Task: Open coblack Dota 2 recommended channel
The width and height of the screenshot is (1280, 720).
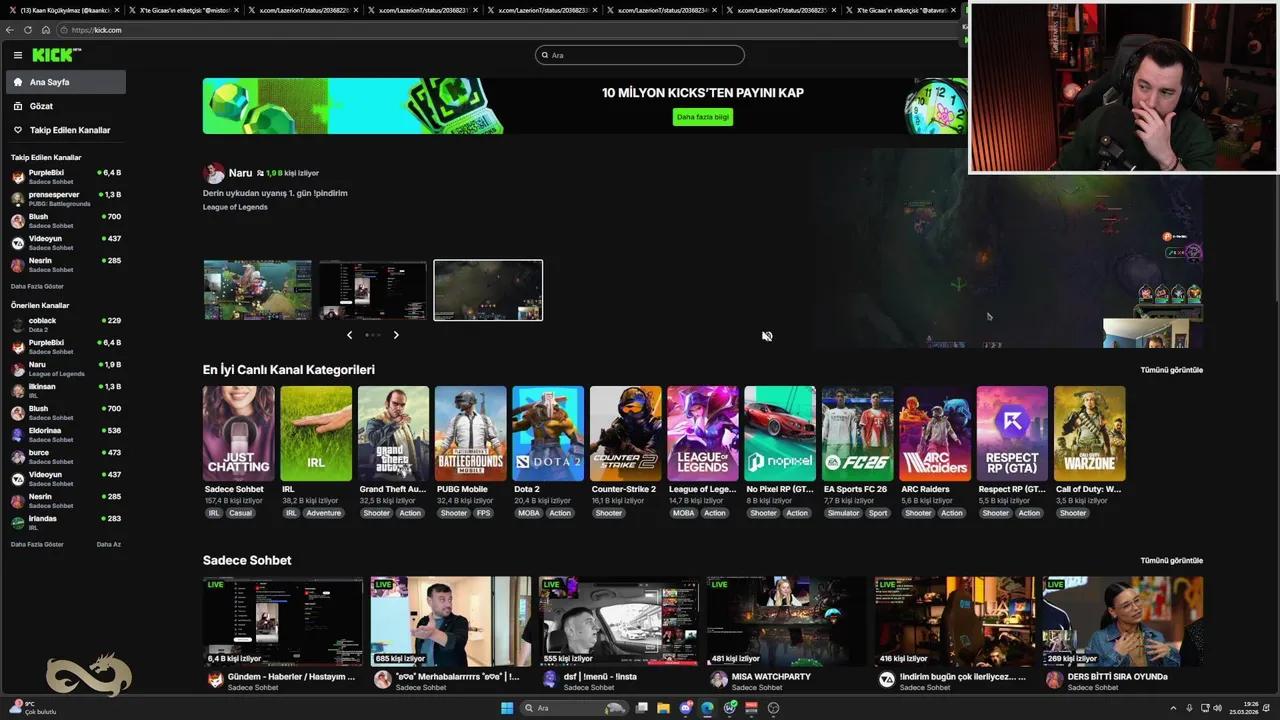Action: (65, 325)
